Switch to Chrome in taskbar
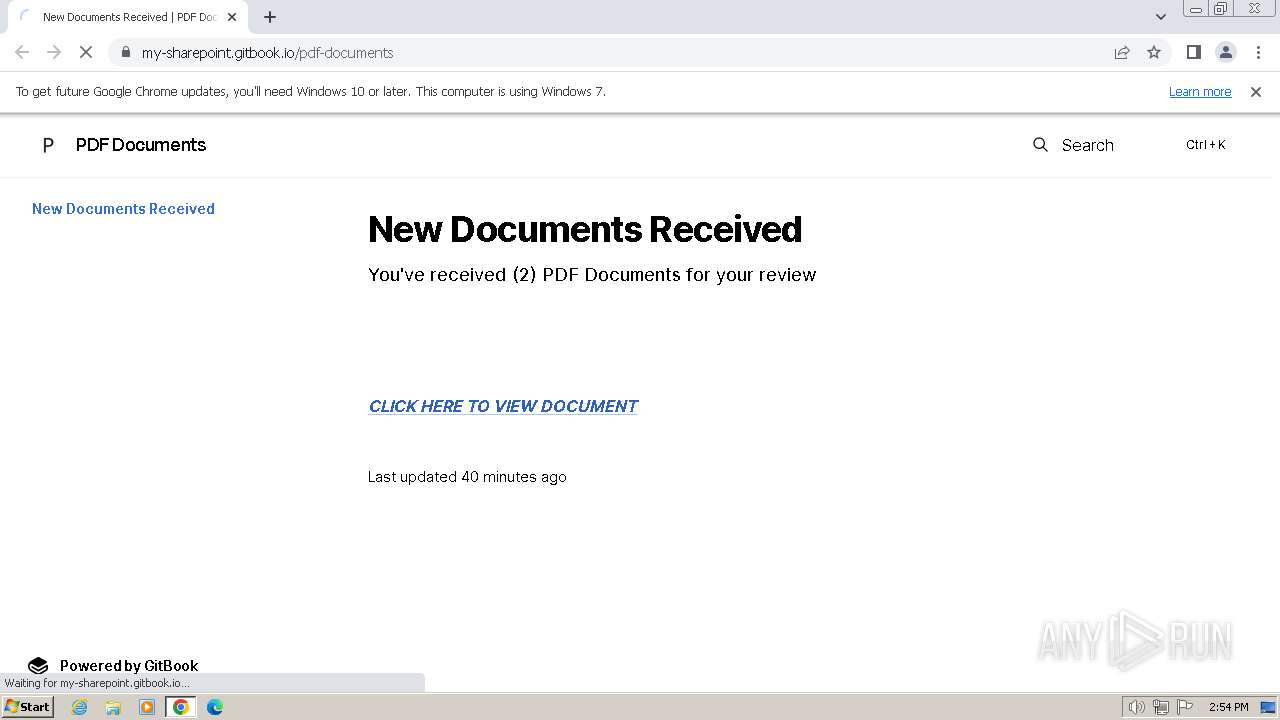 tap(181, 707)
